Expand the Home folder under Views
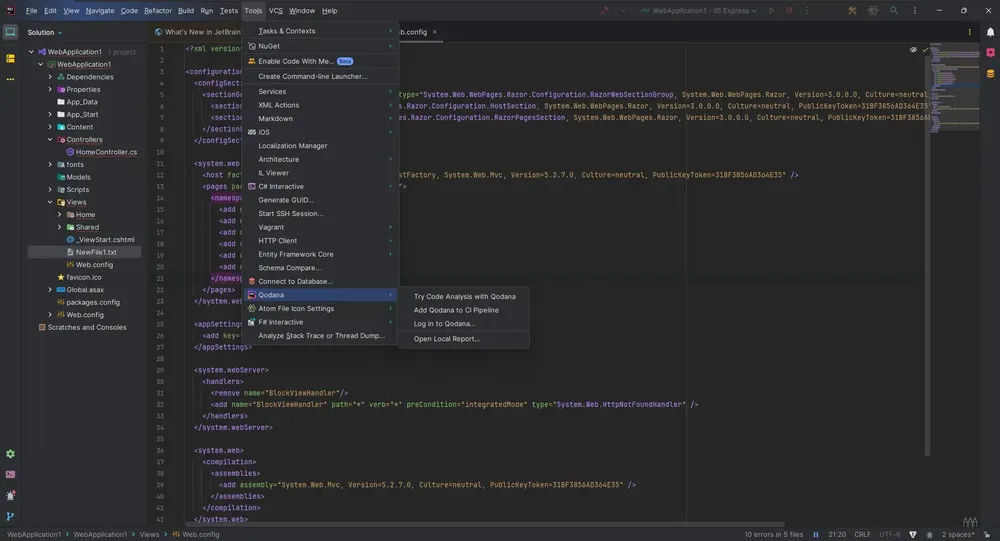1000x541 pixels. point(60,214)
